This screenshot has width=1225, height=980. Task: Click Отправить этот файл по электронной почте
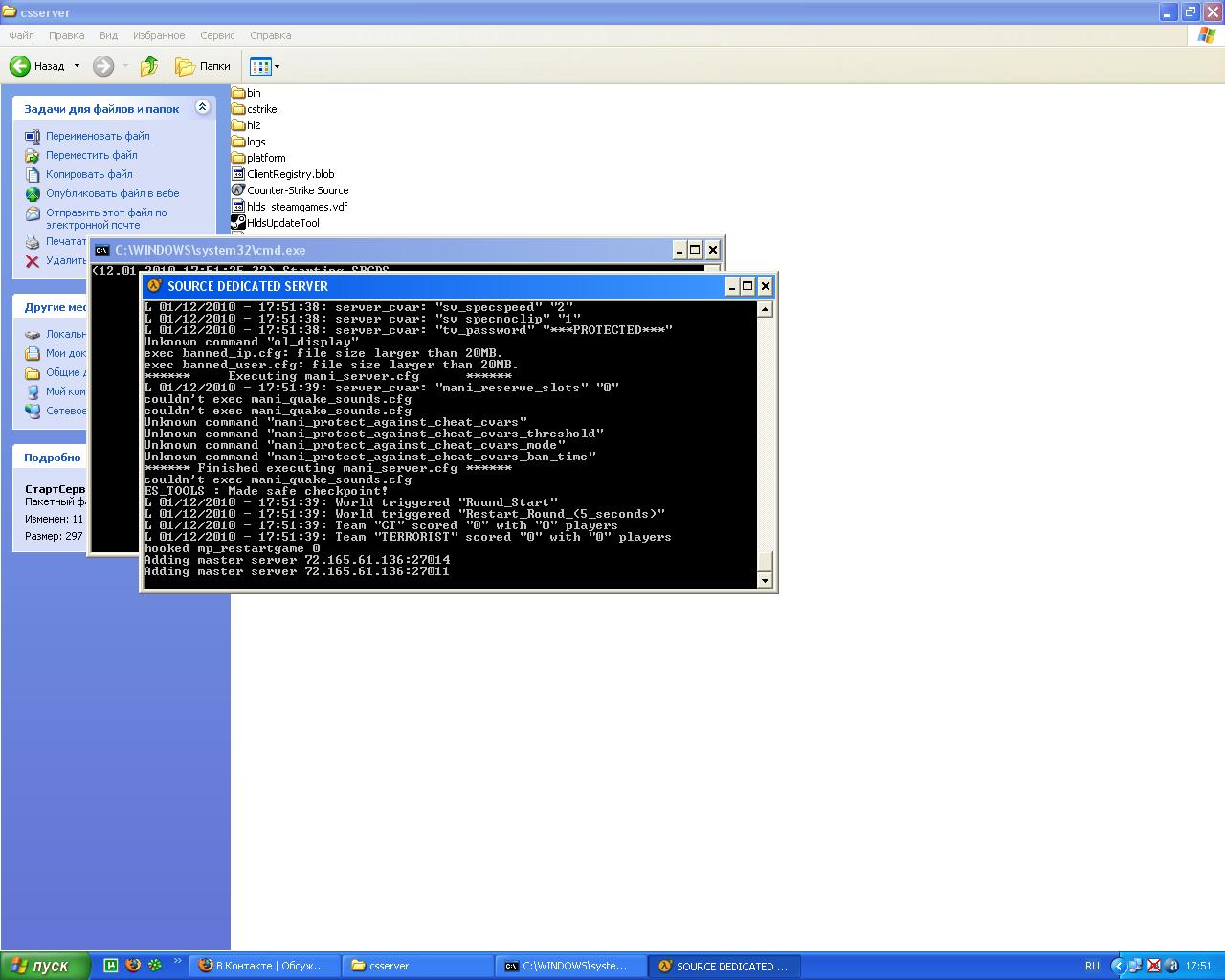(x=106, y=218)
